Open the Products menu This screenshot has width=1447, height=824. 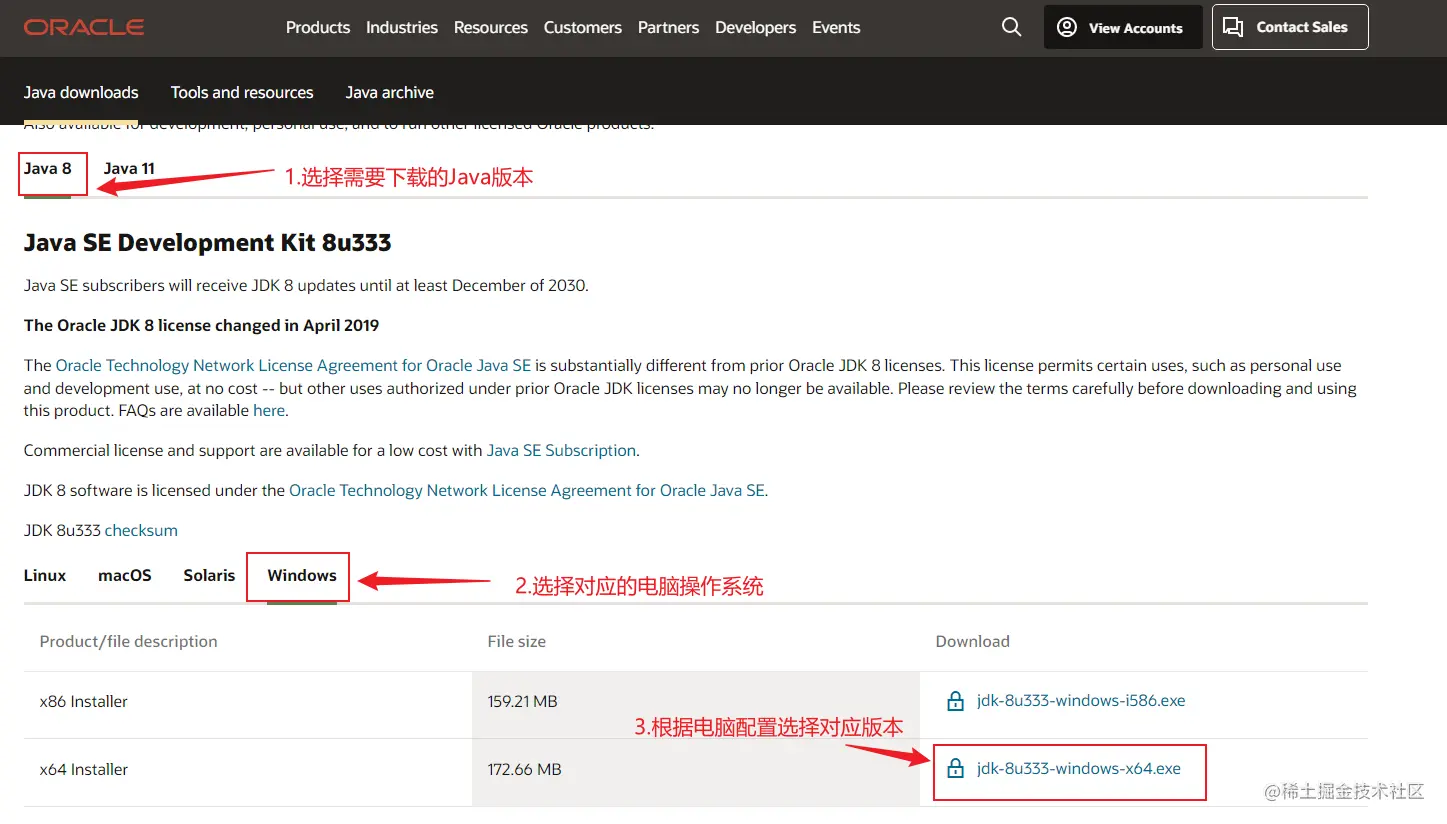point(318,27)
